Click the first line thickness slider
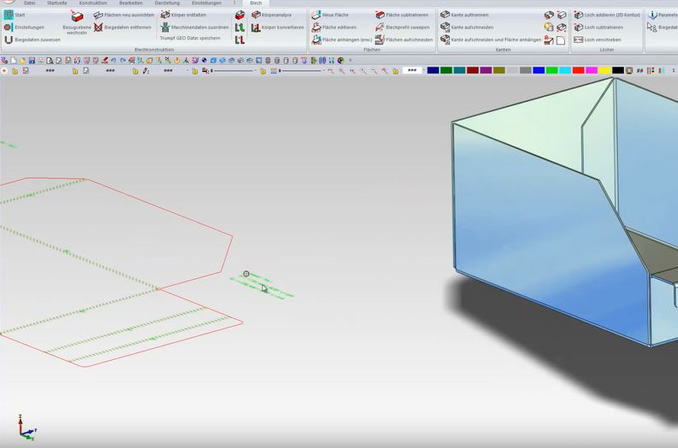Screen dimensions: 678x448 tap(233, 71)
